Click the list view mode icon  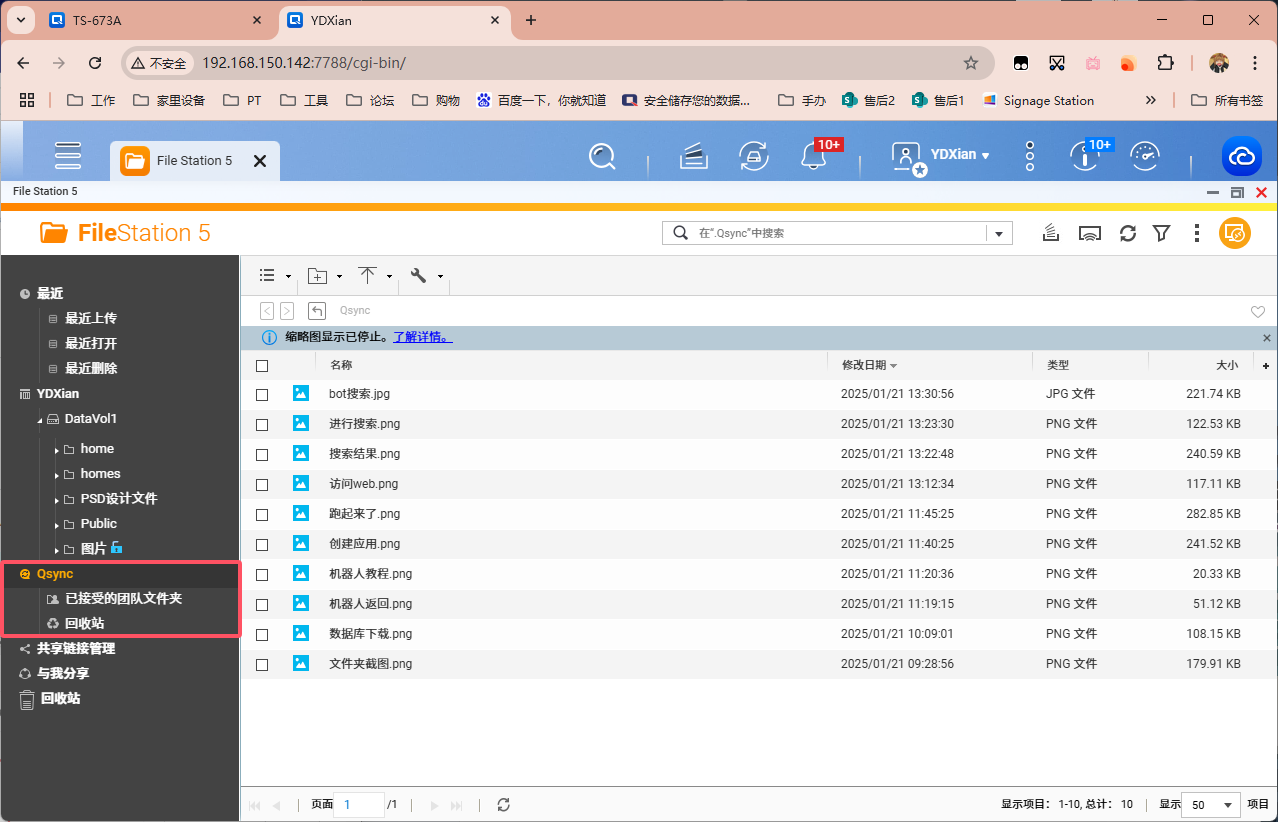pos(267,275)
